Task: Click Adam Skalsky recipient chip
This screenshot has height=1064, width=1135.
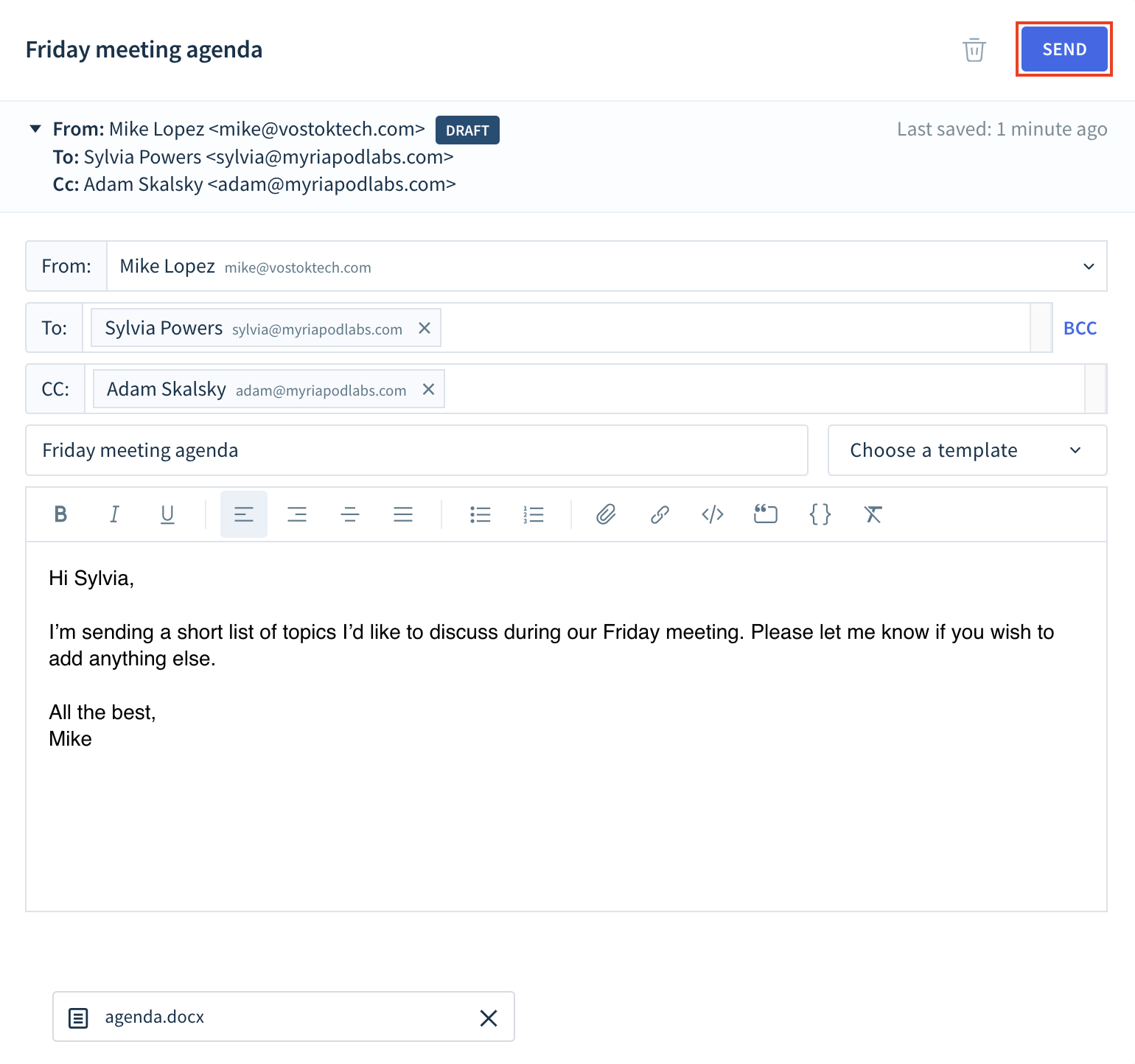Action: point(269,389)
